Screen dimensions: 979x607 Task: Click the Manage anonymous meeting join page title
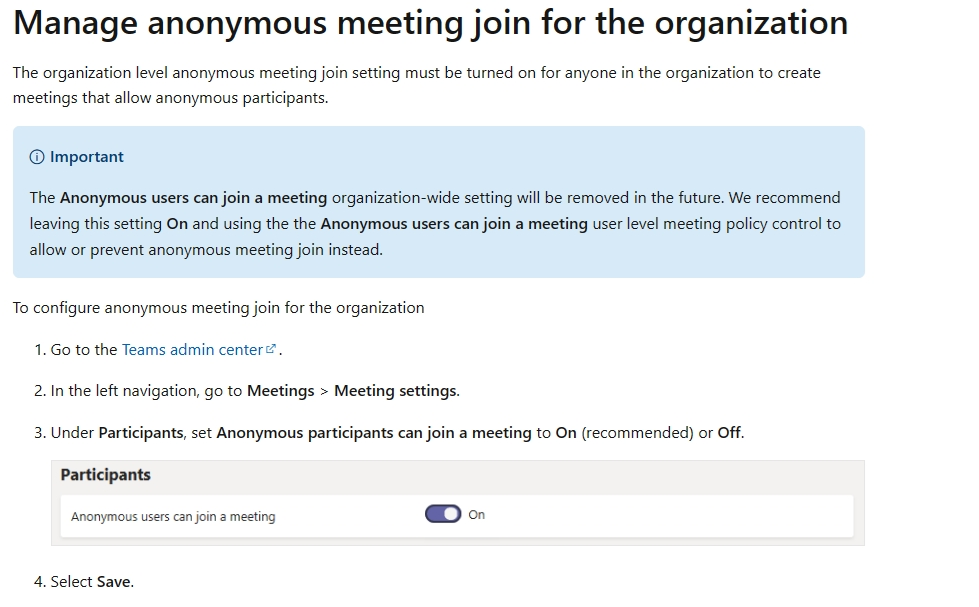[x=430, y=23]
